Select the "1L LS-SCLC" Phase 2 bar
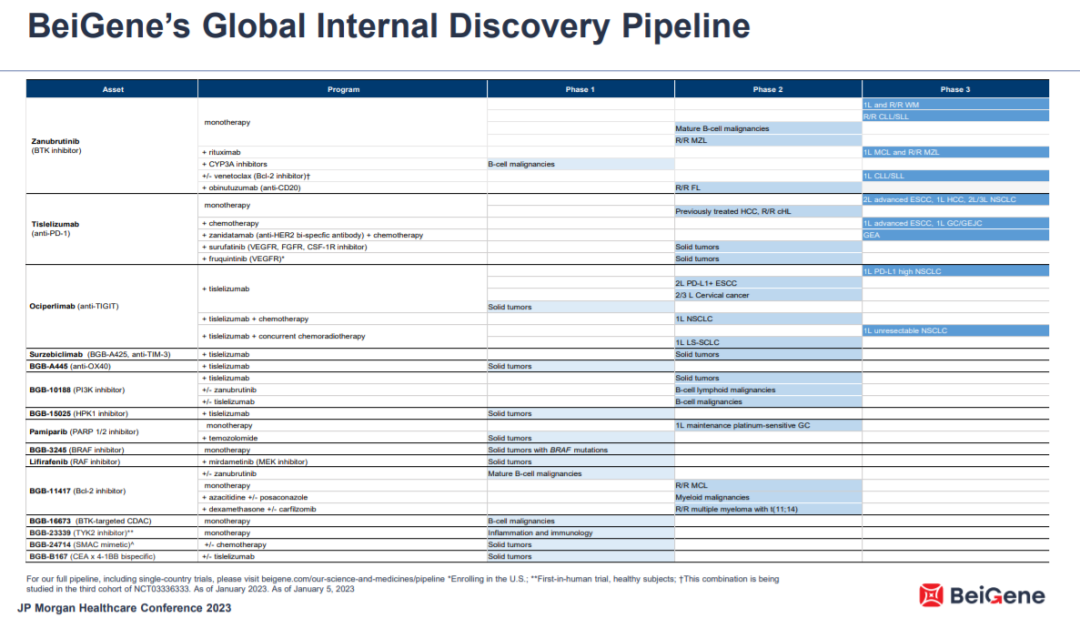1080x618 pixels. pyautogui.click(x=768, y=342)
